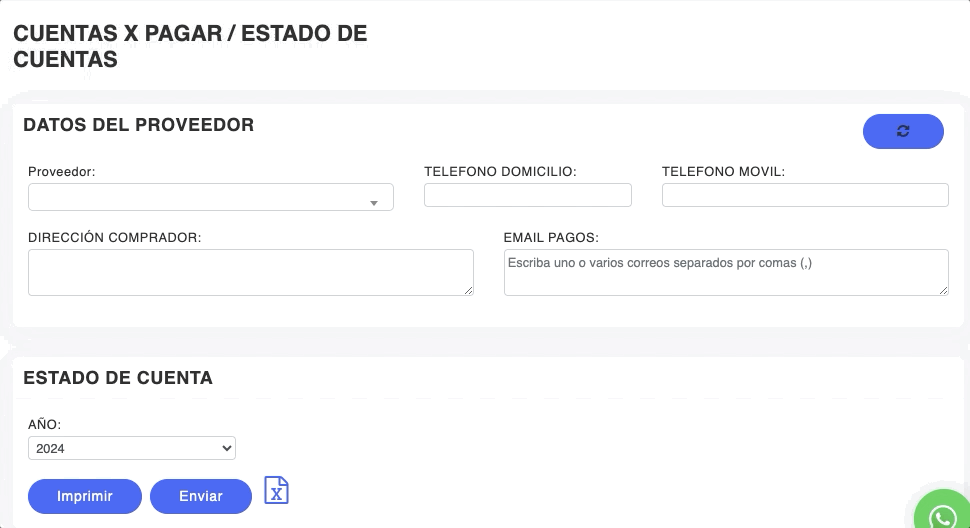
Task: Click the EMAIL PAGOS textarea resize handle
Action: 943,290
